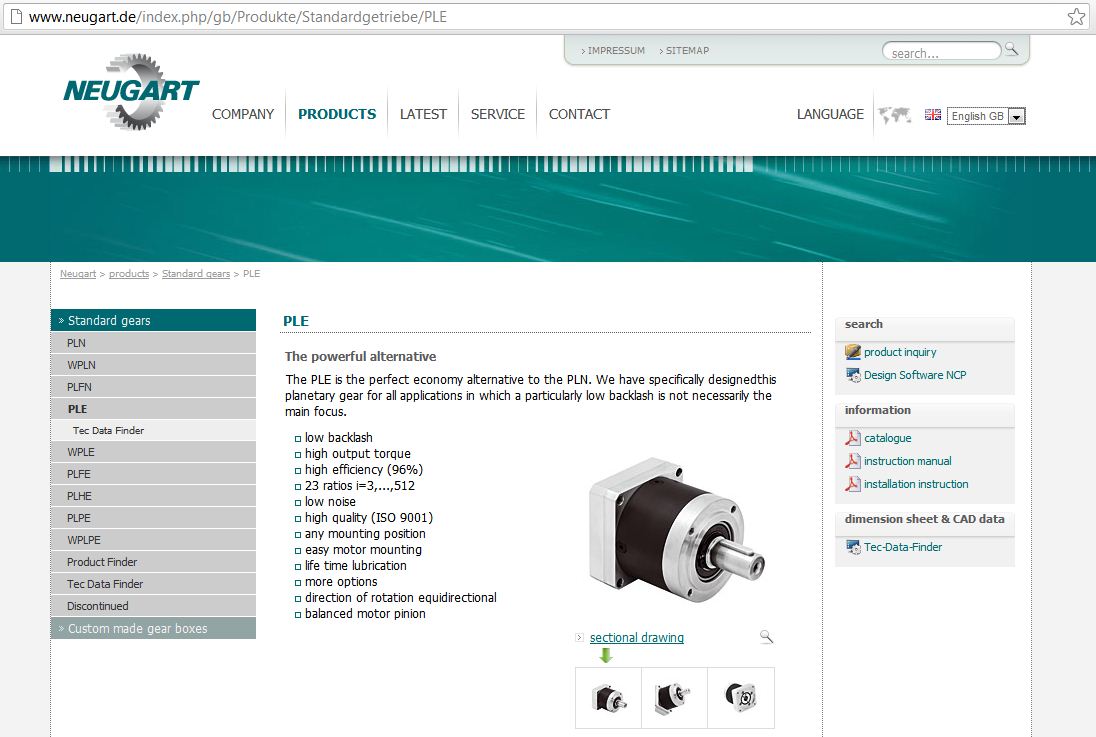The image size is (1096, 737).
Task: Open the PRODUCTS menu
Action: pyautogui.click(x=337, y=114)
